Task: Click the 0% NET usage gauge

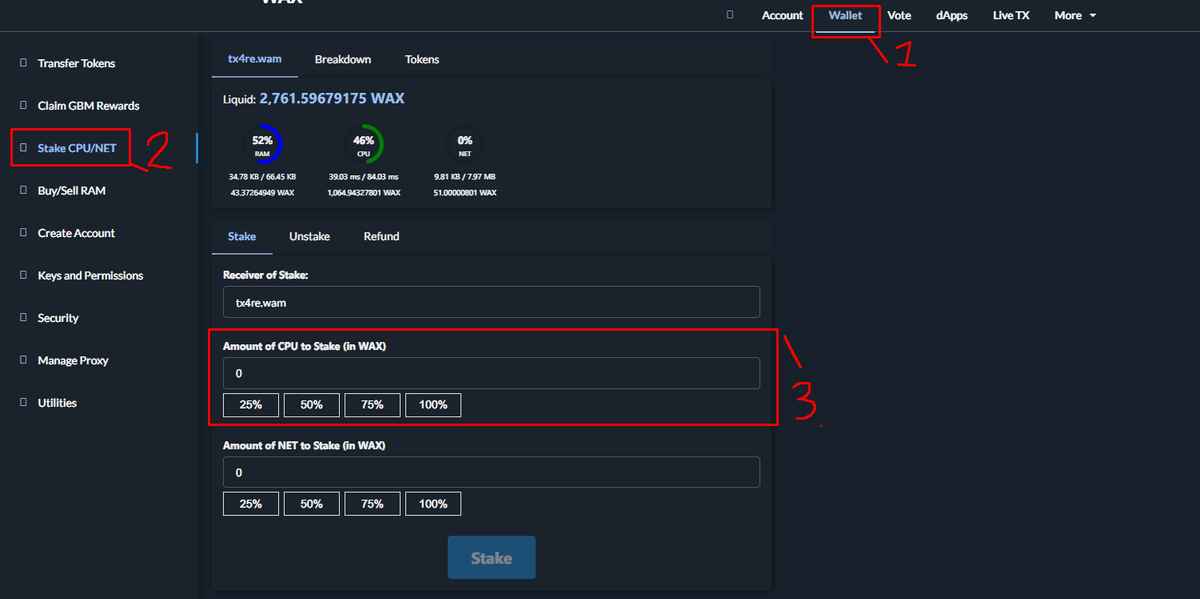Action: pyautogui.click(x=465, y=145)
